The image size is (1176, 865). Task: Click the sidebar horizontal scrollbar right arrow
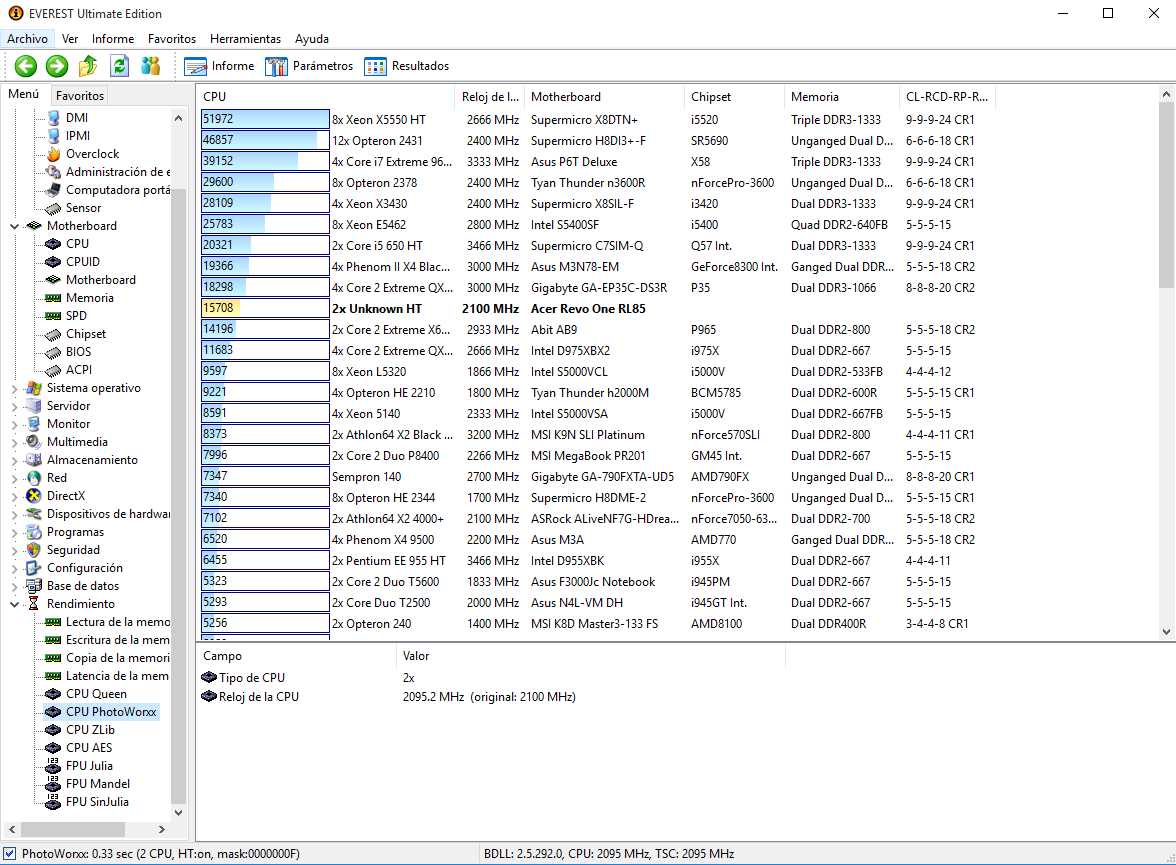pyautogui.click(x=161, y=829)
